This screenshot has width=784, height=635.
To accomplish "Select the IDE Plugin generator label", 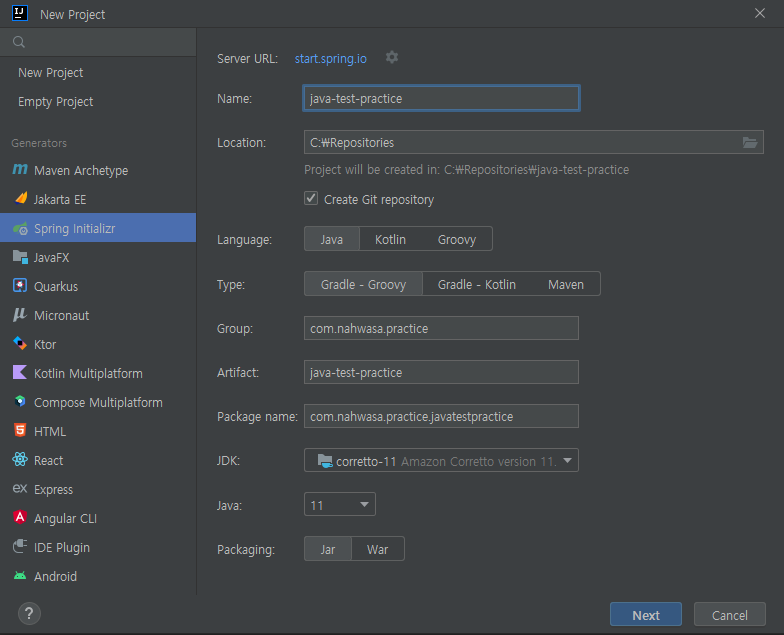I will coord(62,548).
